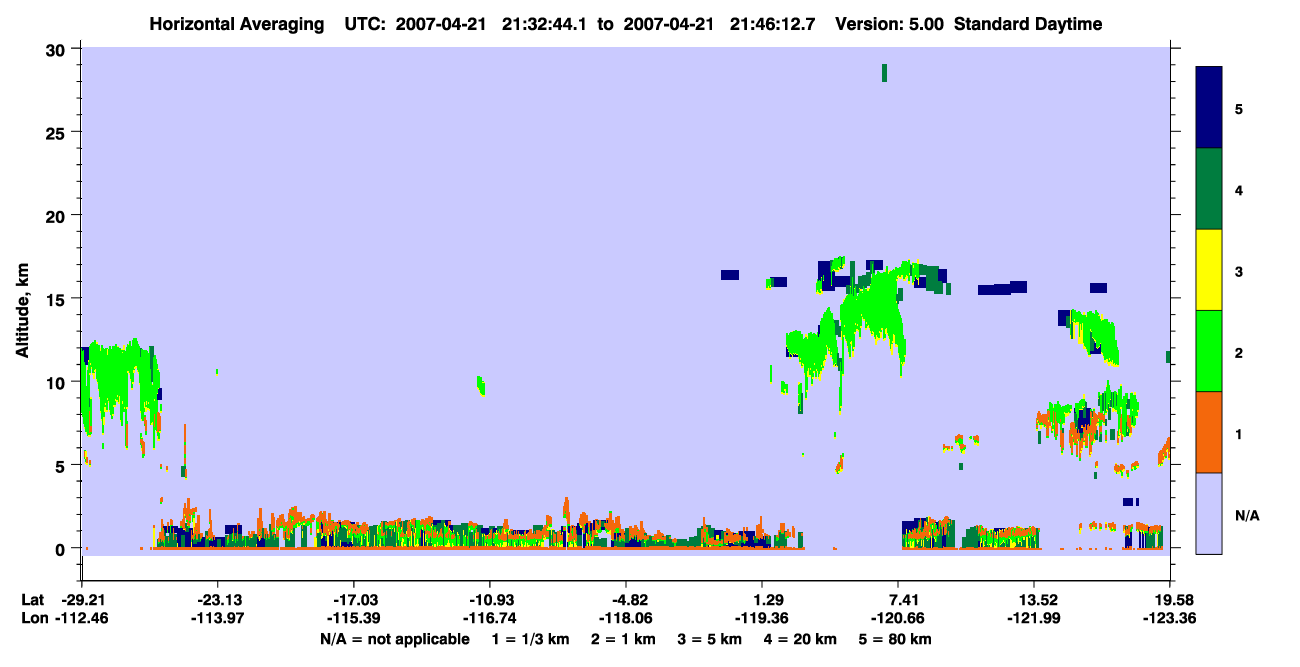Click longitude value -120.66
Viewport: 1300px width, 667px height.
pyautogui.click(x=898, y=618)
